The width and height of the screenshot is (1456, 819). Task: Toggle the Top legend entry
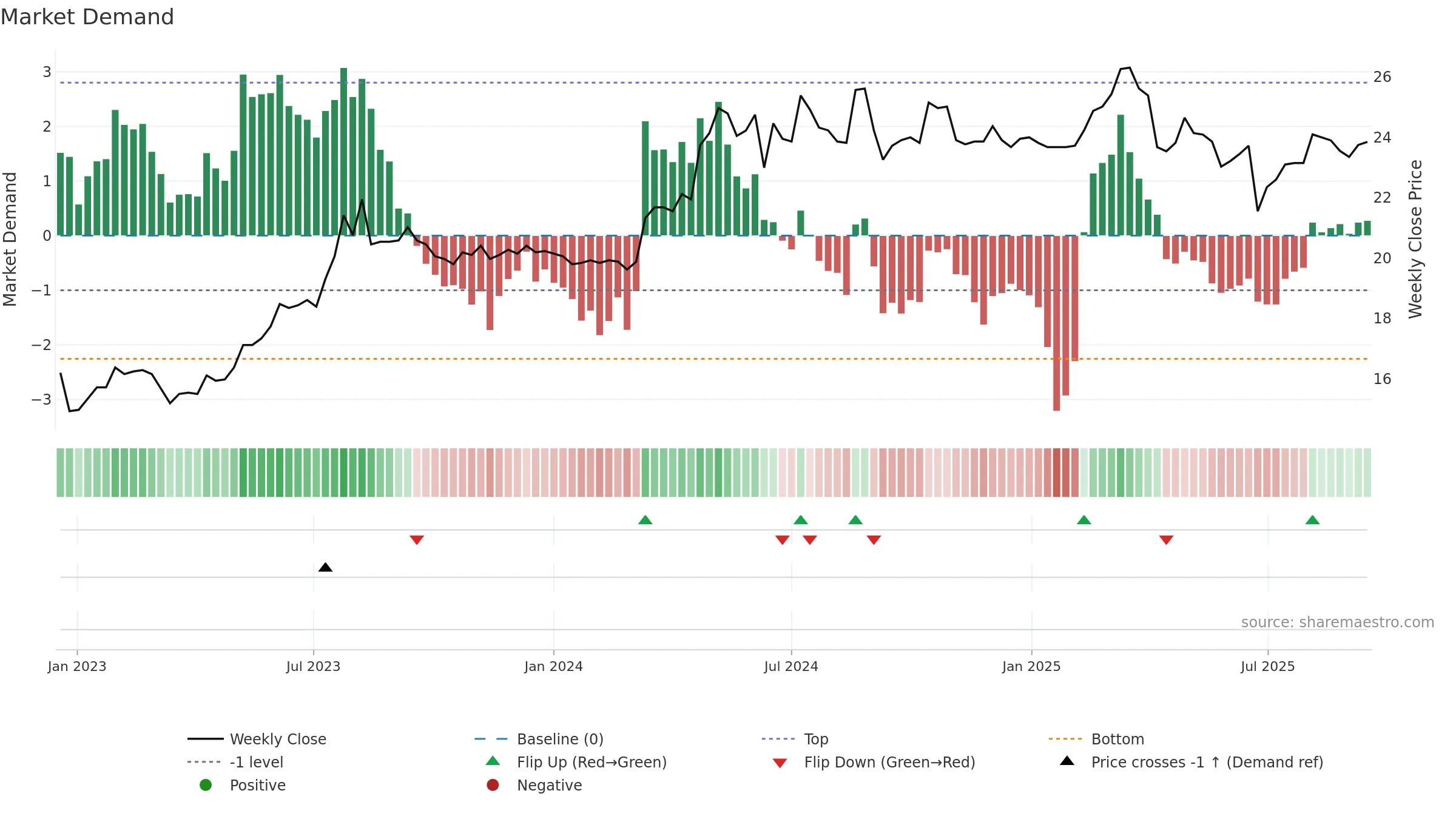pos(795,739)
